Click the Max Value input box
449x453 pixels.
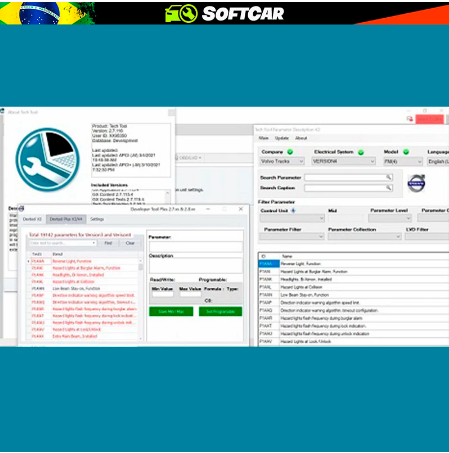point(190,294)
